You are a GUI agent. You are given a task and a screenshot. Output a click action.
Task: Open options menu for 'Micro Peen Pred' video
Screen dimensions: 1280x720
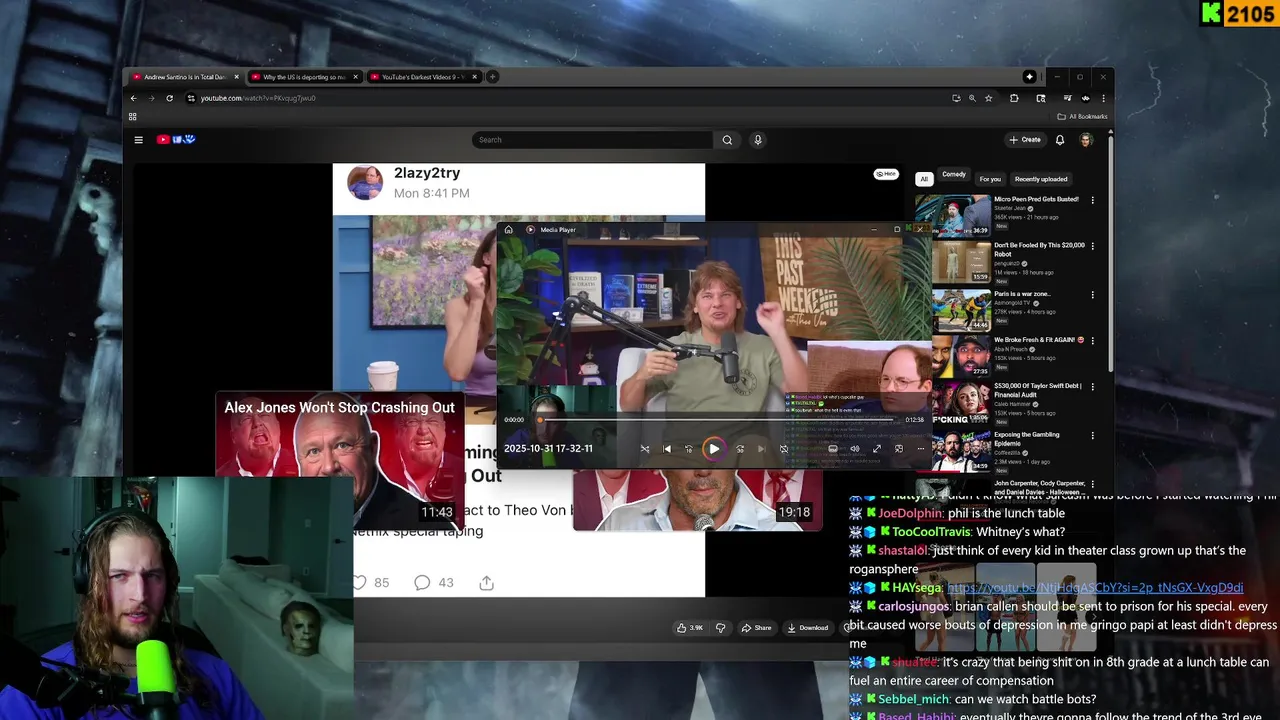coord(1092,200)
